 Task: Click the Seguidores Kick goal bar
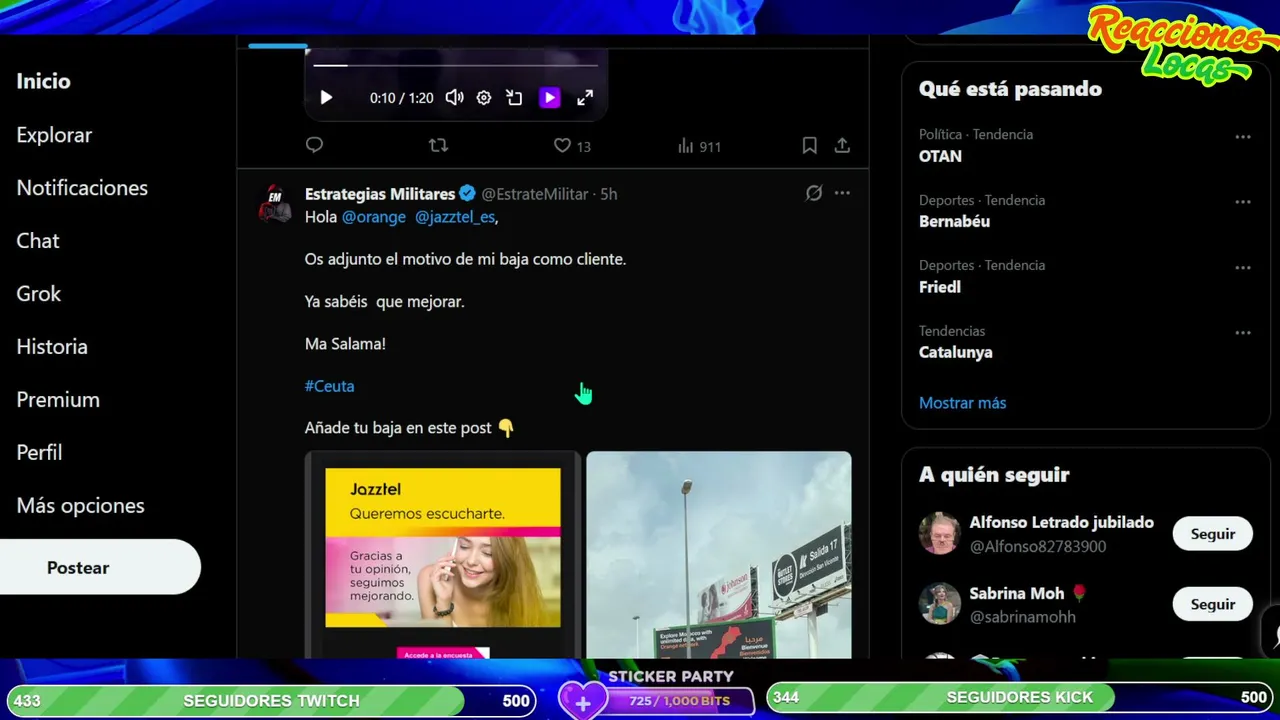point(1020,697)
